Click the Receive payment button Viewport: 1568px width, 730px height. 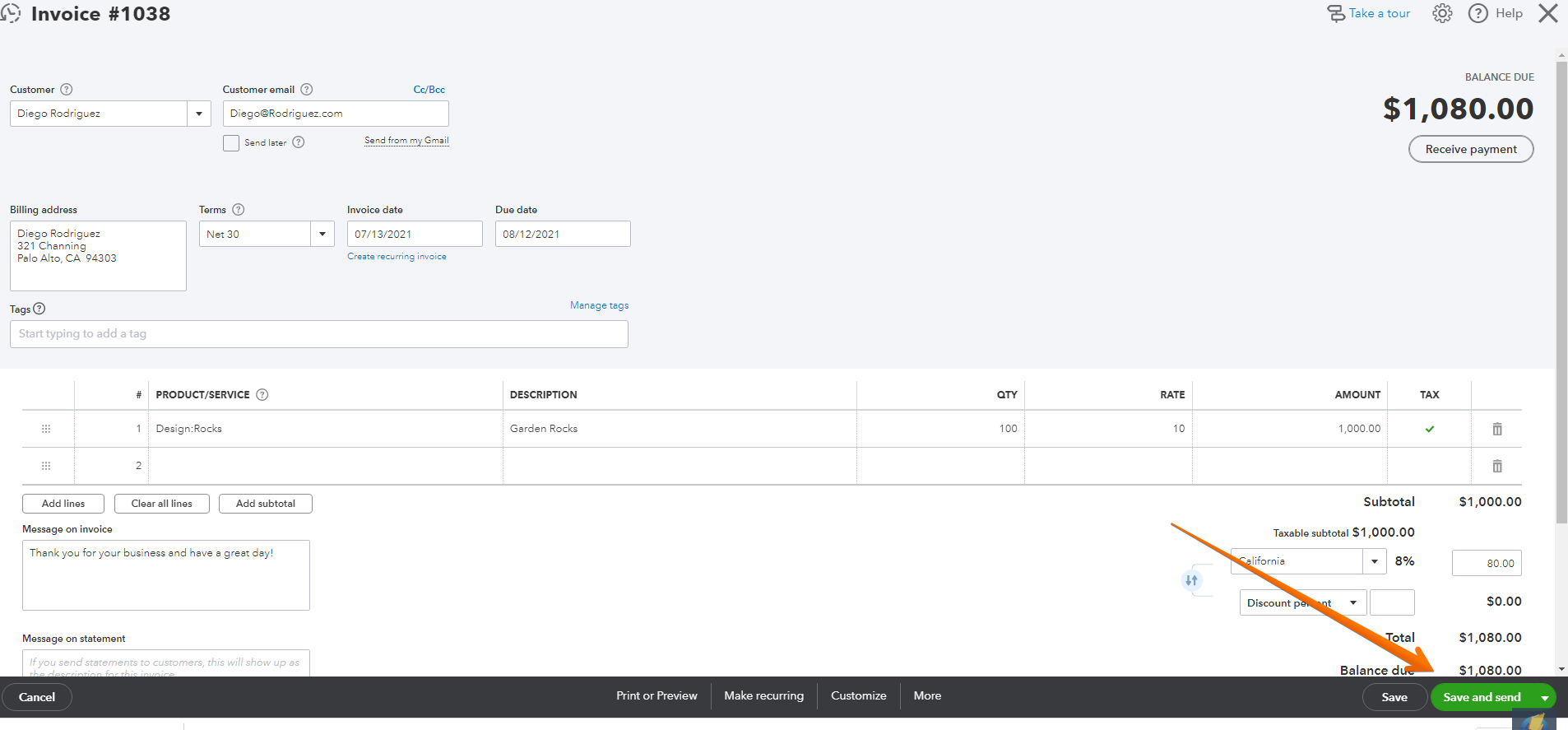(x=1471, y=149)
